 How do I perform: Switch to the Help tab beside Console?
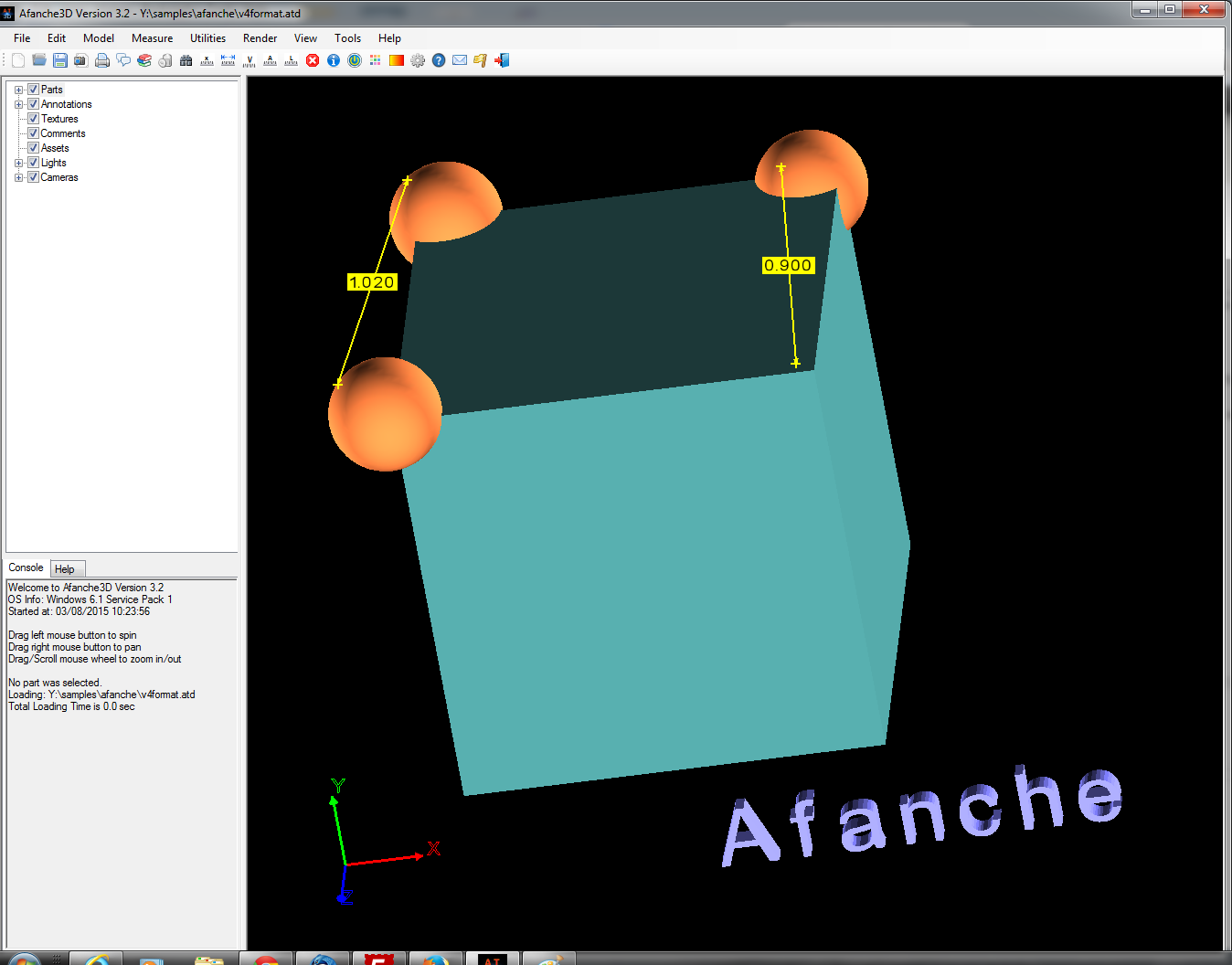(x=65, y=569)
